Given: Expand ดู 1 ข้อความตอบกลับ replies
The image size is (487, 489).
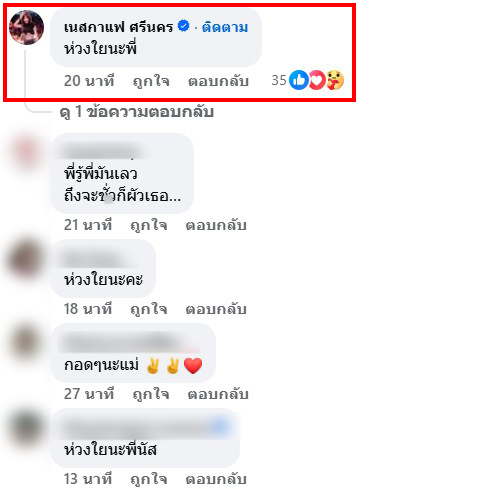Looking at the screenshot, I should 137,112.
